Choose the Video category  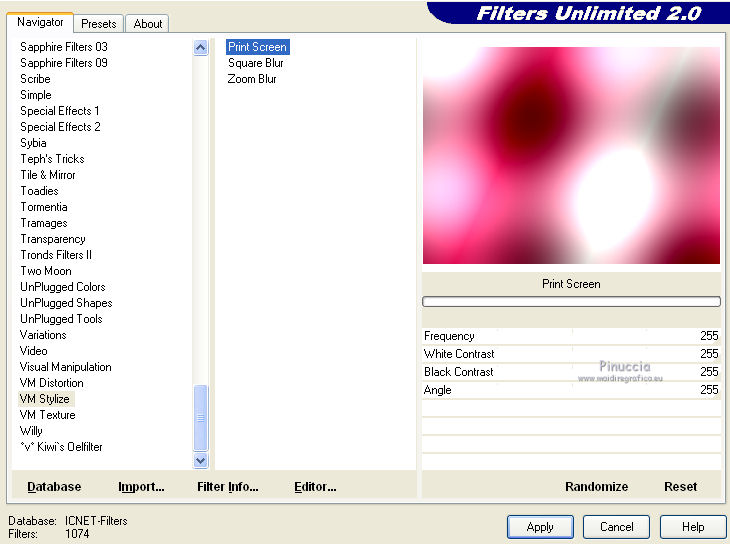pos(34,351)
